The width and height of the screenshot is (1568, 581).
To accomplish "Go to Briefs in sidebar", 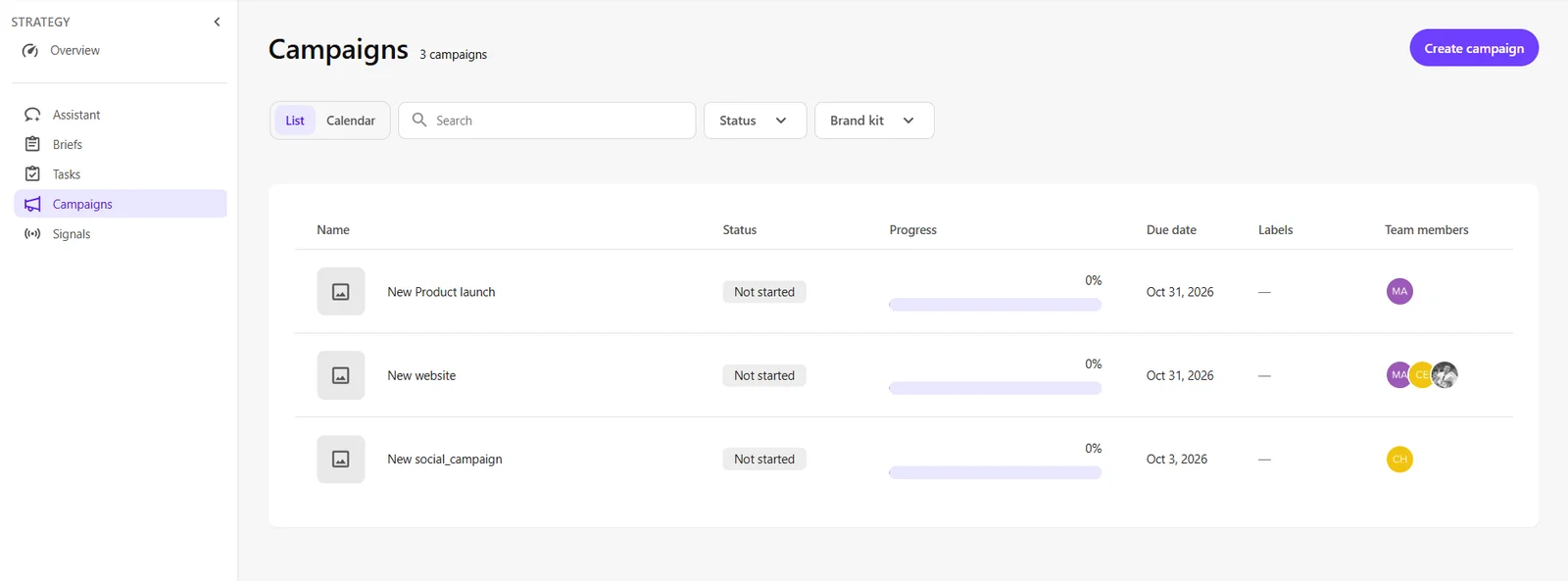I will (68, 144).
